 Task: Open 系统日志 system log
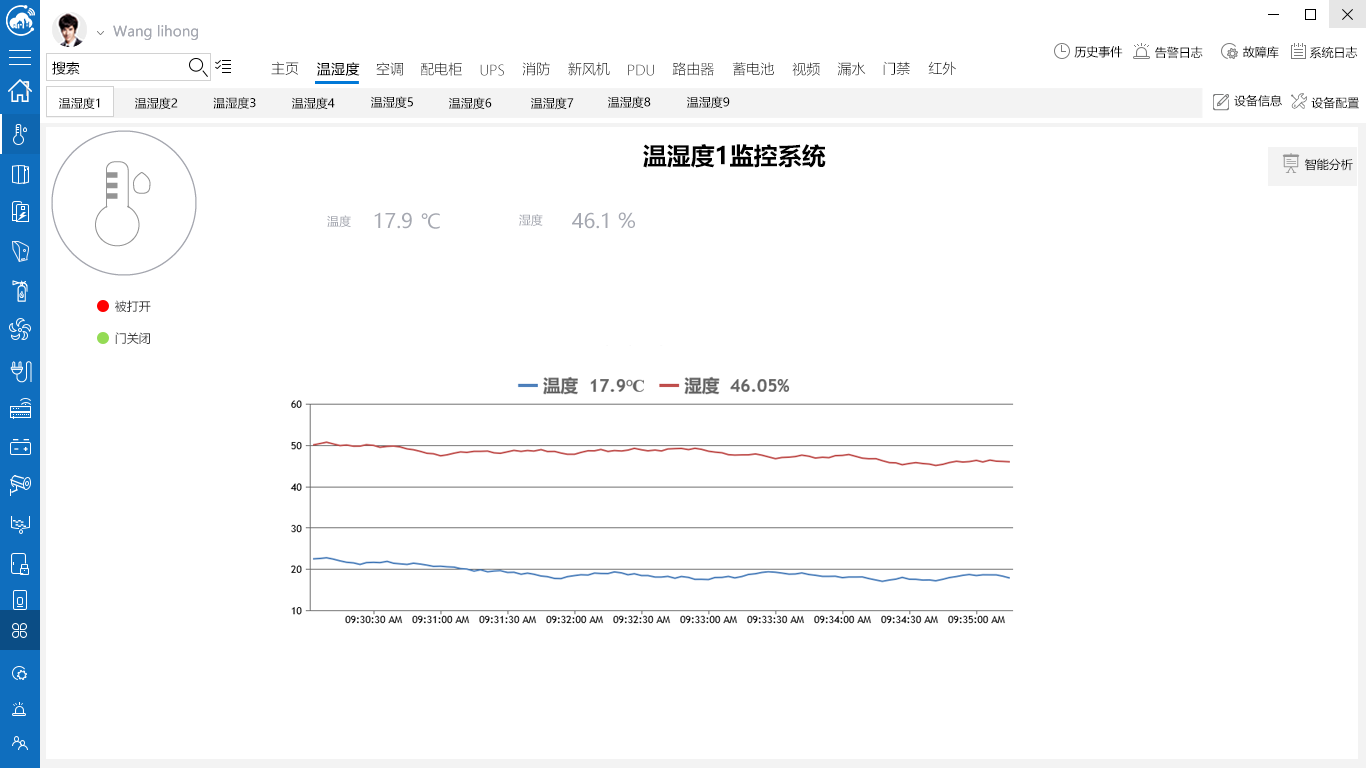coord(1324,51)
